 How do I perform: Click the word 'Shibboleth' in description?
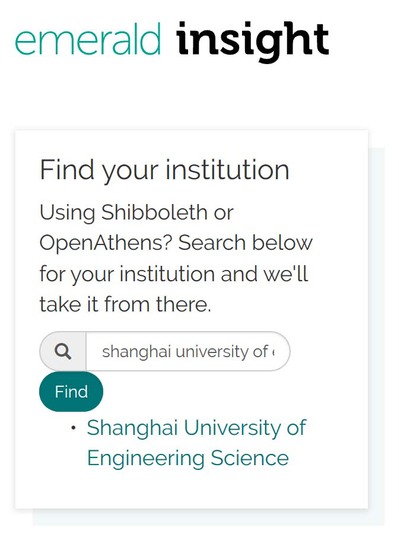coord(154,213)
